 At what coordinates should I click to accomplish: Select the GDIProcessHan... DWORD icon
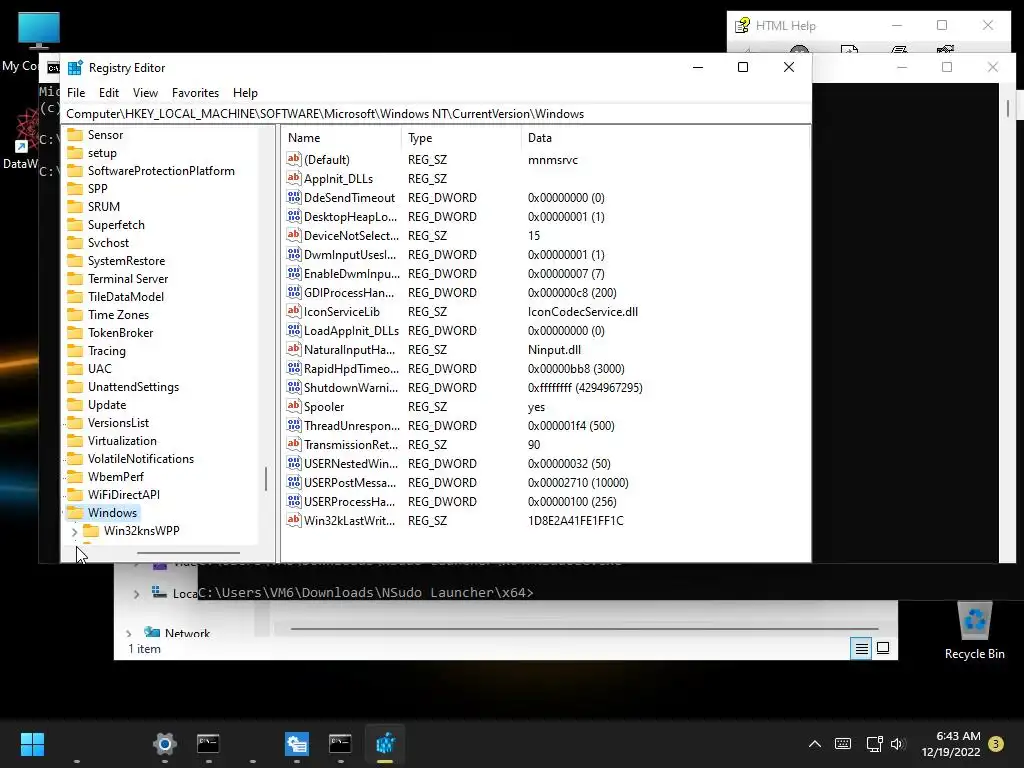294,293
